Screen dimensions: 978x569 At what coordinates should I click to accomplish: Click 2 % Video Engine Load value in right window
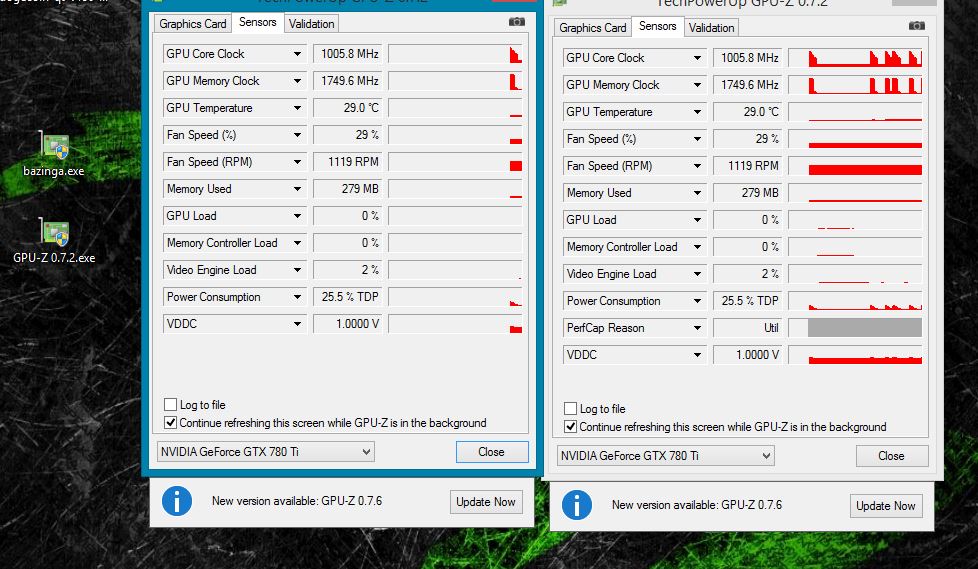[x=747, y=274]
